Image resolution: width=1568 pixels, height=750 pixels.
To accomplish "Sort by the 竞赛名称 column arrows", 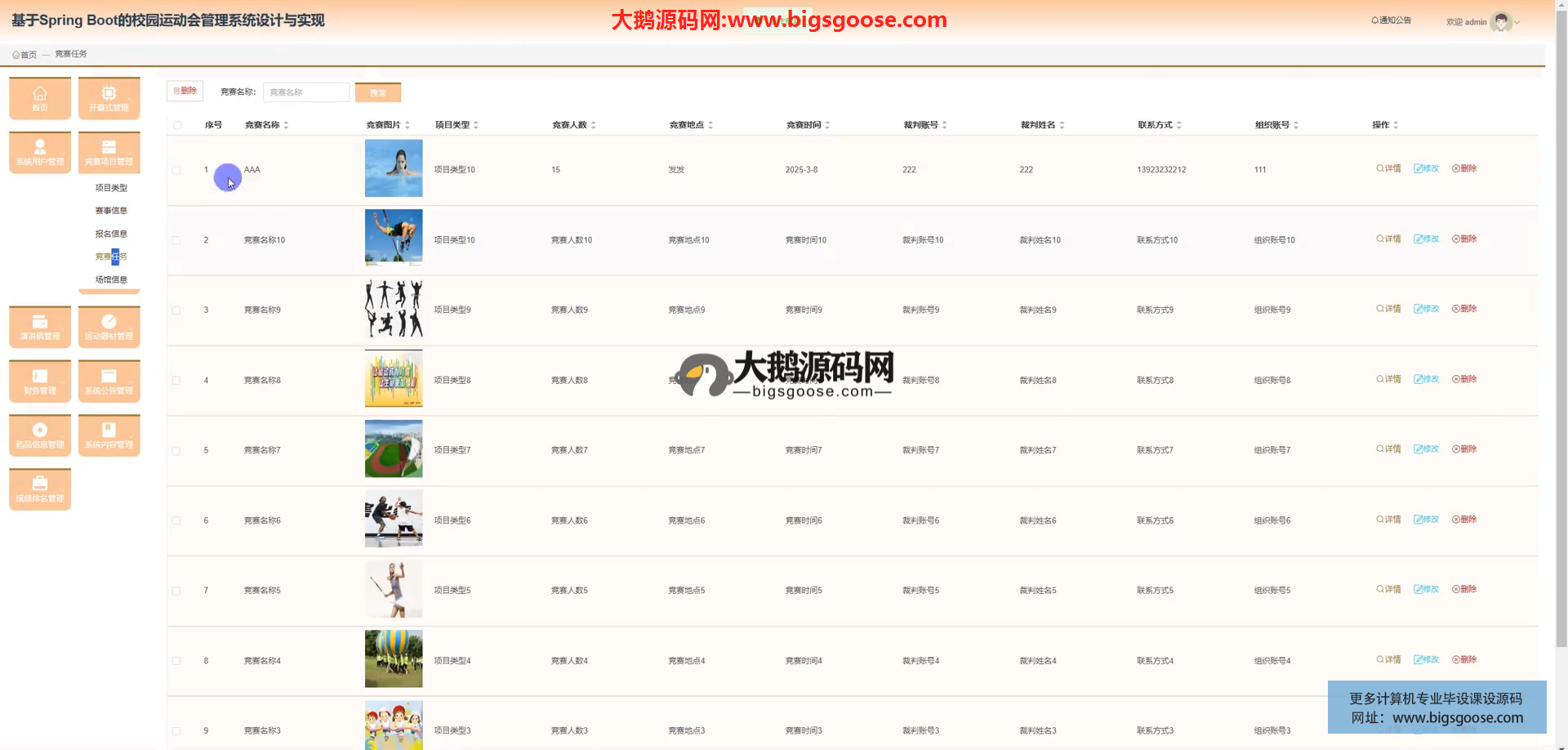I will coord(286,125).
